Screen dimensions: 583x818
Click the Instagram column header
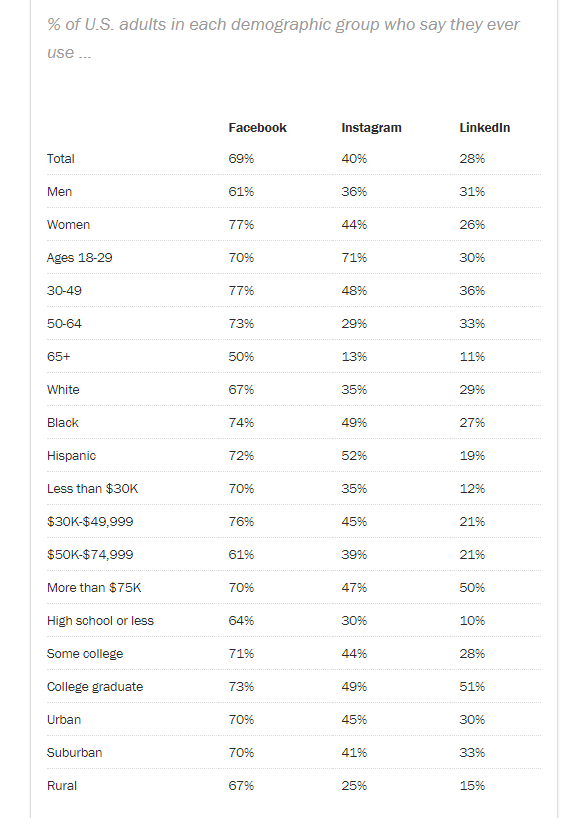tap(371, 128)
